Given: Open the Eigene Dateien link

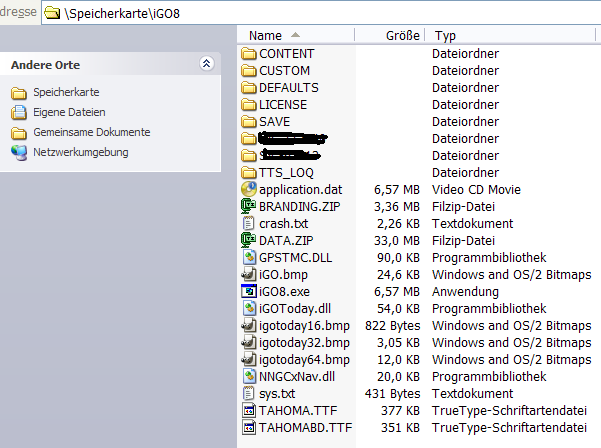Looking at the screenshot, I should coord(69,112).
